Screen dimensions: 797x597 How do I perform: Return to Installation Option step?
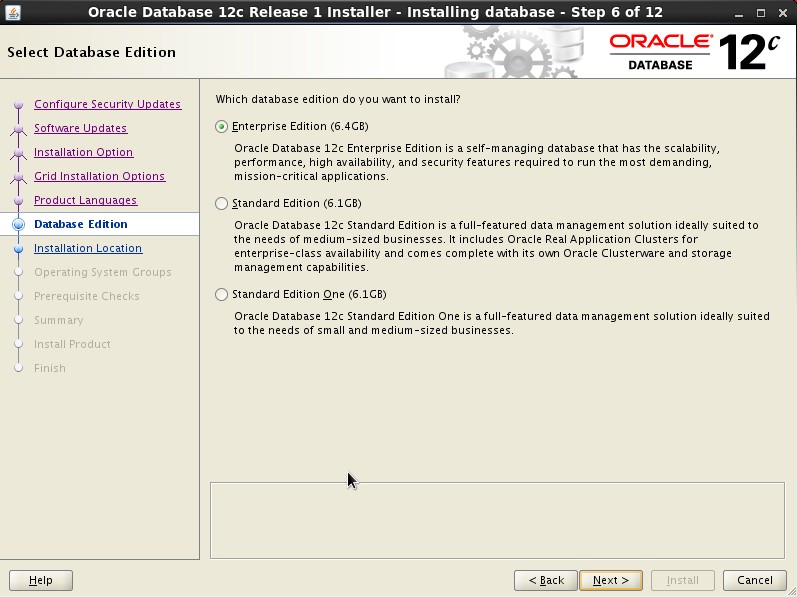click(x=83, y=152)
